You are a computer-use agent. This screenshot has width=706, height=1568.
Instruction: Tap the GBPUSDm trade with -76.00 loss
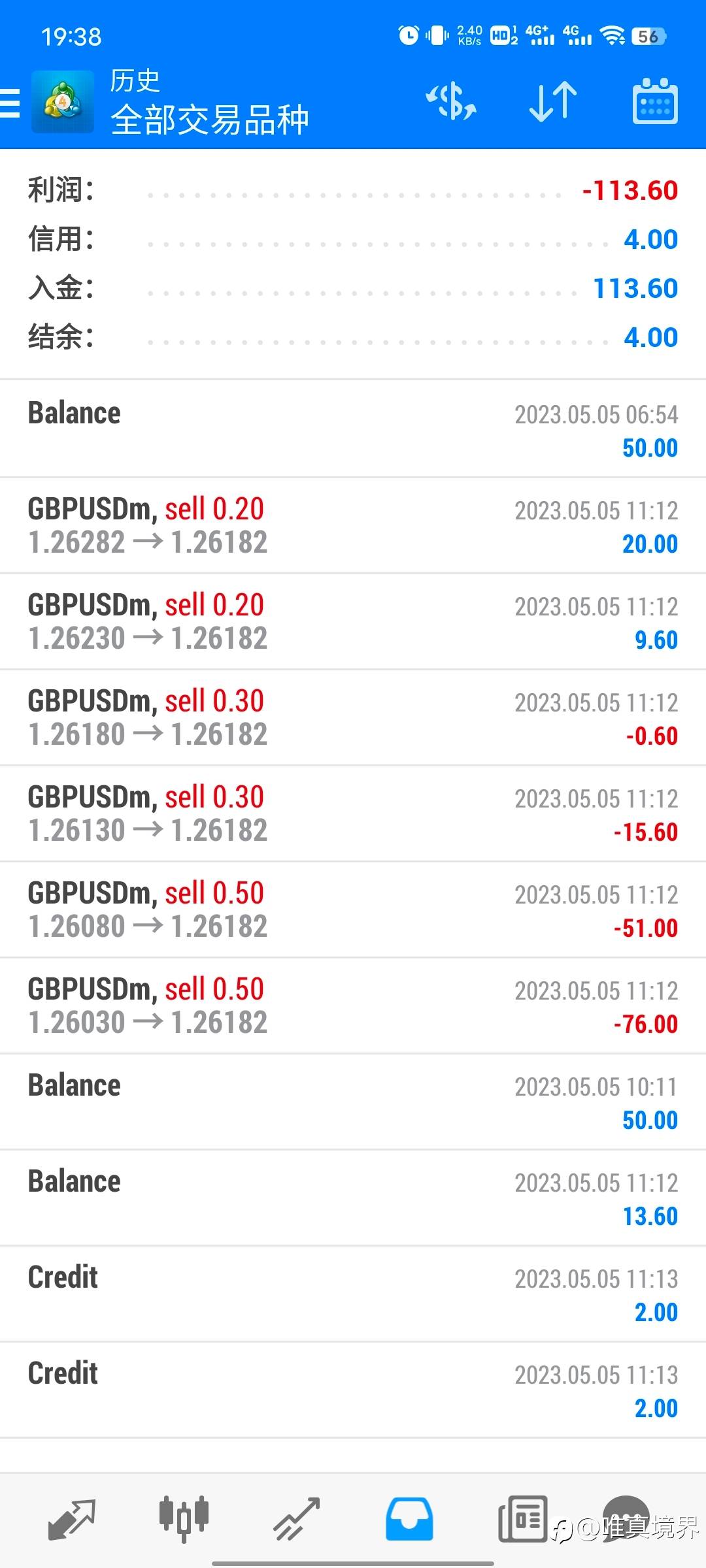(x=353, y=1006)
